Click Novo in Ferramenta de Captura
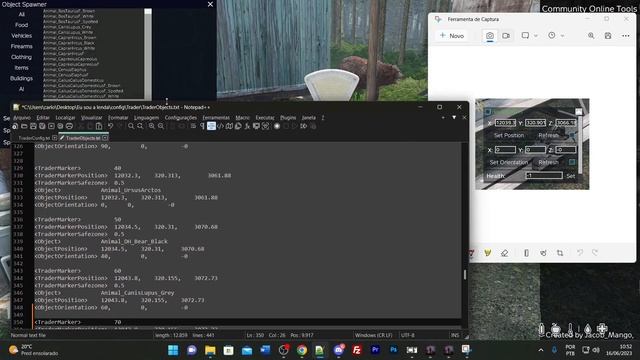The image size is (640, 360). click(452, 36)
